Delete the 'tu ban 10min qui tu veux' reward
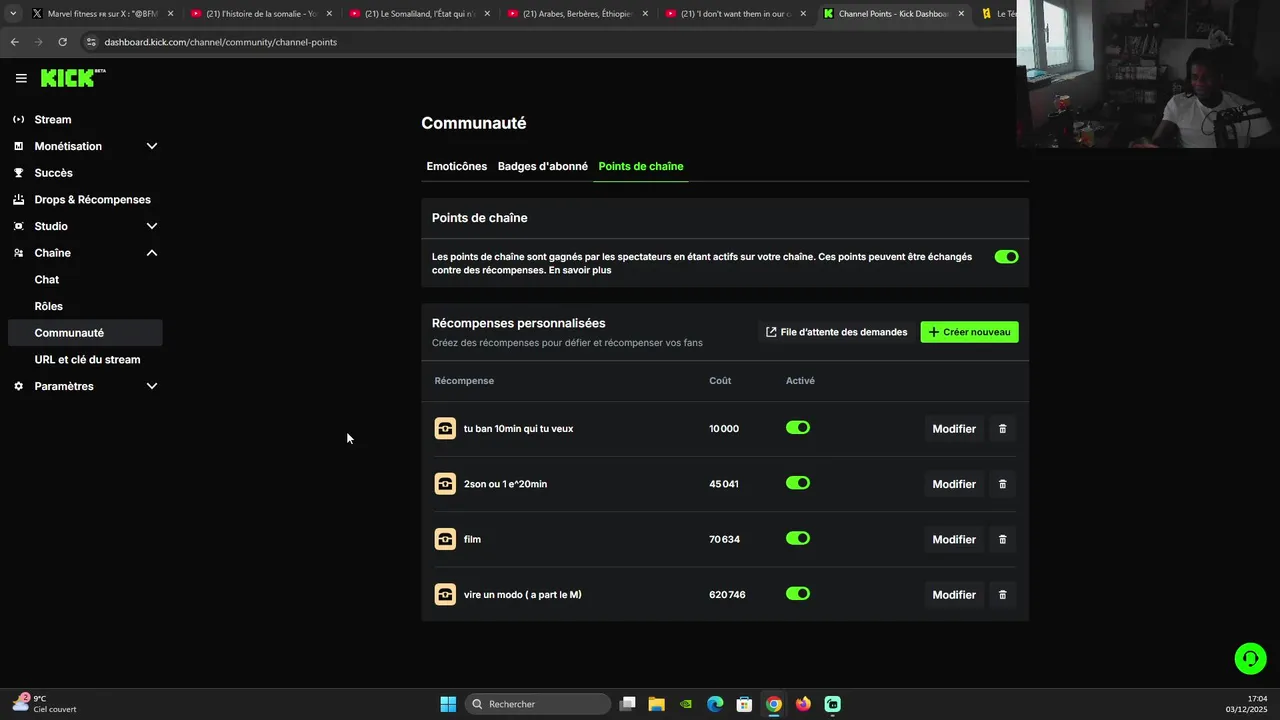This screenshot has width=1280, height=720. point(1002,429)
